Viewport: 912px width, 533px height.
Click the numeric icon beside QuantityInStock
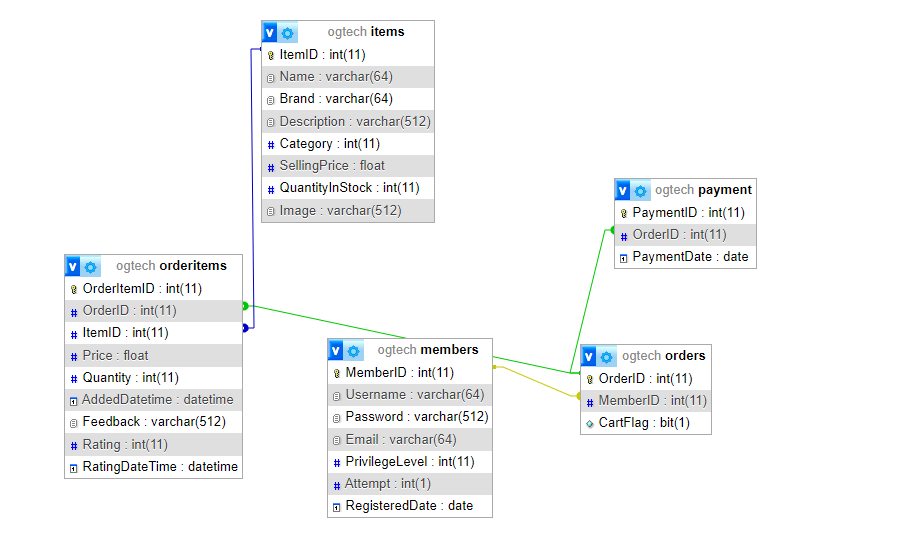click(x=270, y=190)
